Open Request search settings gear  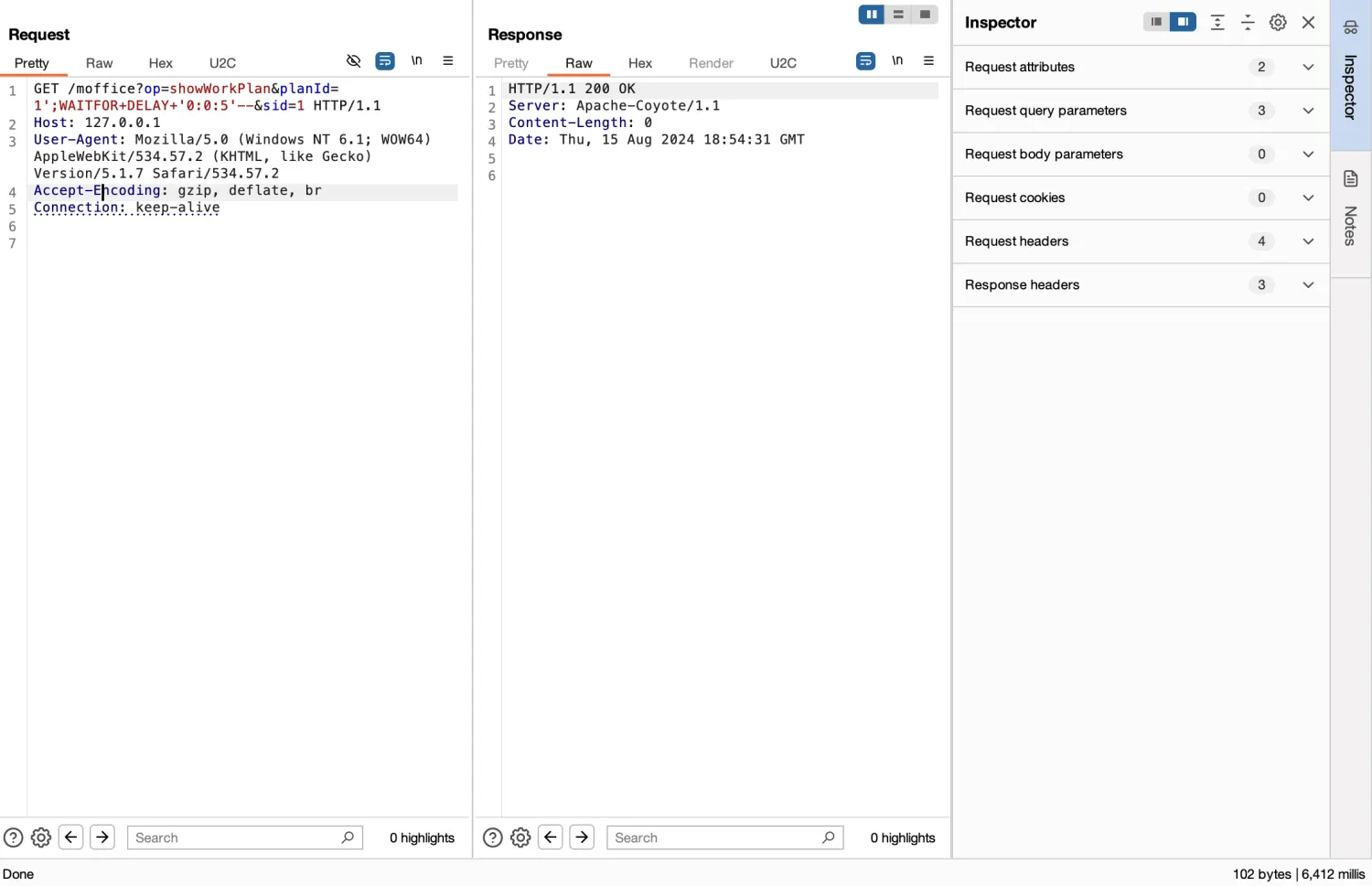[x=41, y=838]
